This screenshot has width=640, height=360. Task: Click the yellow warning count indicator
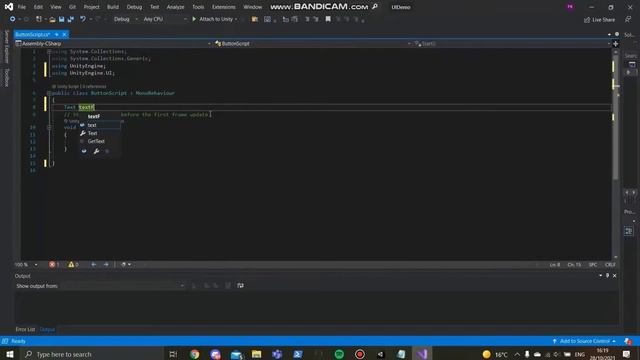(x=73, y=264)
